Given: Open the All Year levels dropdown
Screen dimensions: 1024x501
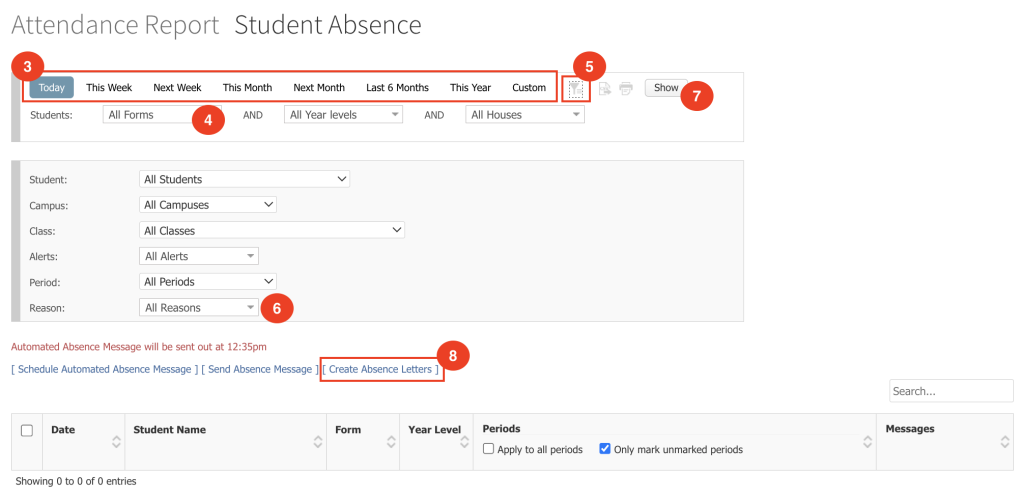Looking at the screenshot, I should pos(344,114).
